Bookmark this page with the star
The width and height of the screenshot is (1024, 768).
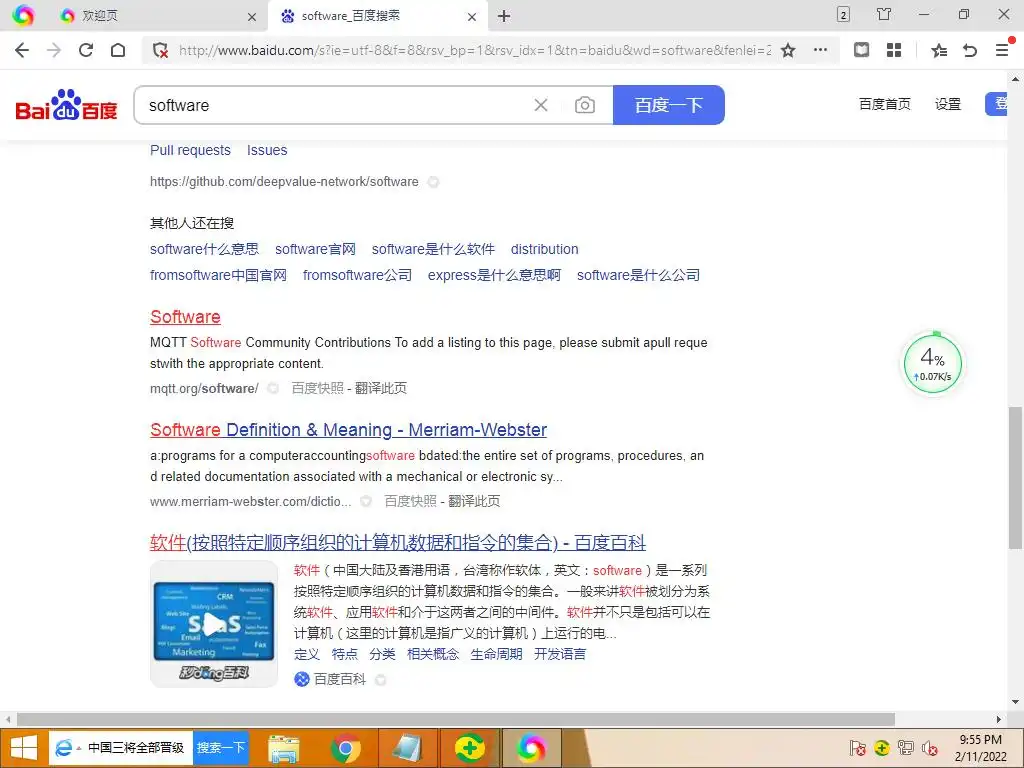point(788,50)
